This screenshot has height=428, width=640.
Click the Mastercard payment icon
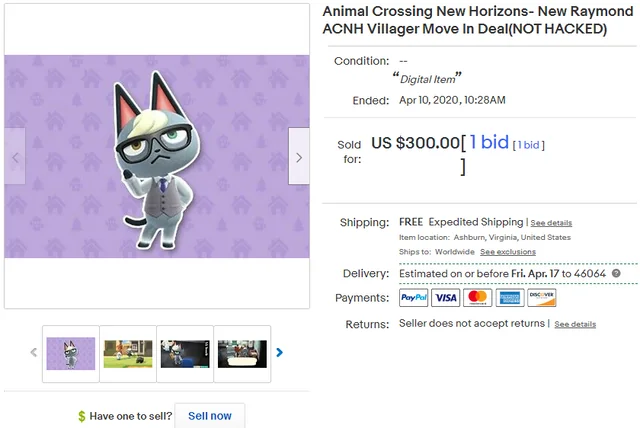coord(478,298)
